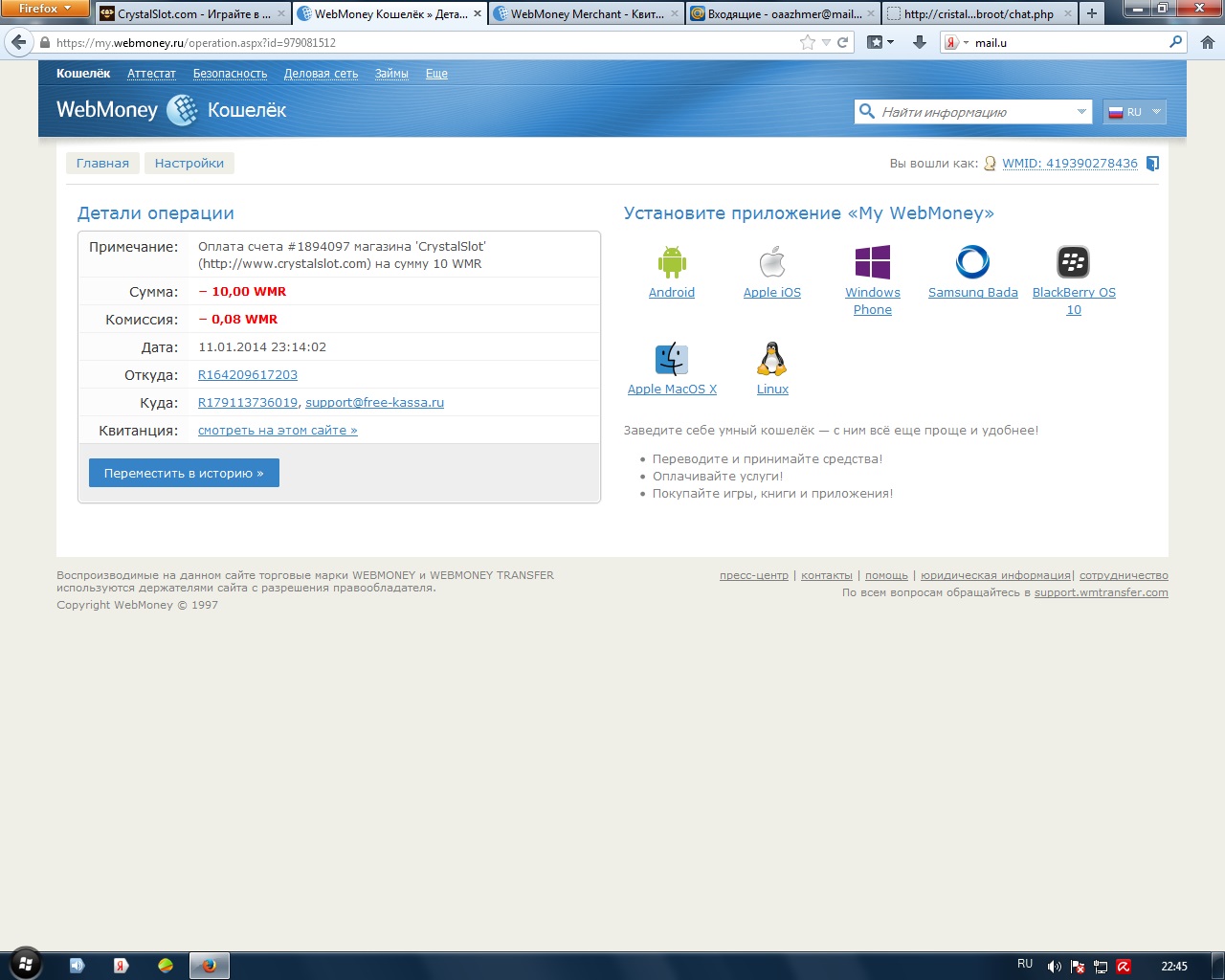
Task: Close the CrystalSlot.com tab
Action: click(281, 13)
